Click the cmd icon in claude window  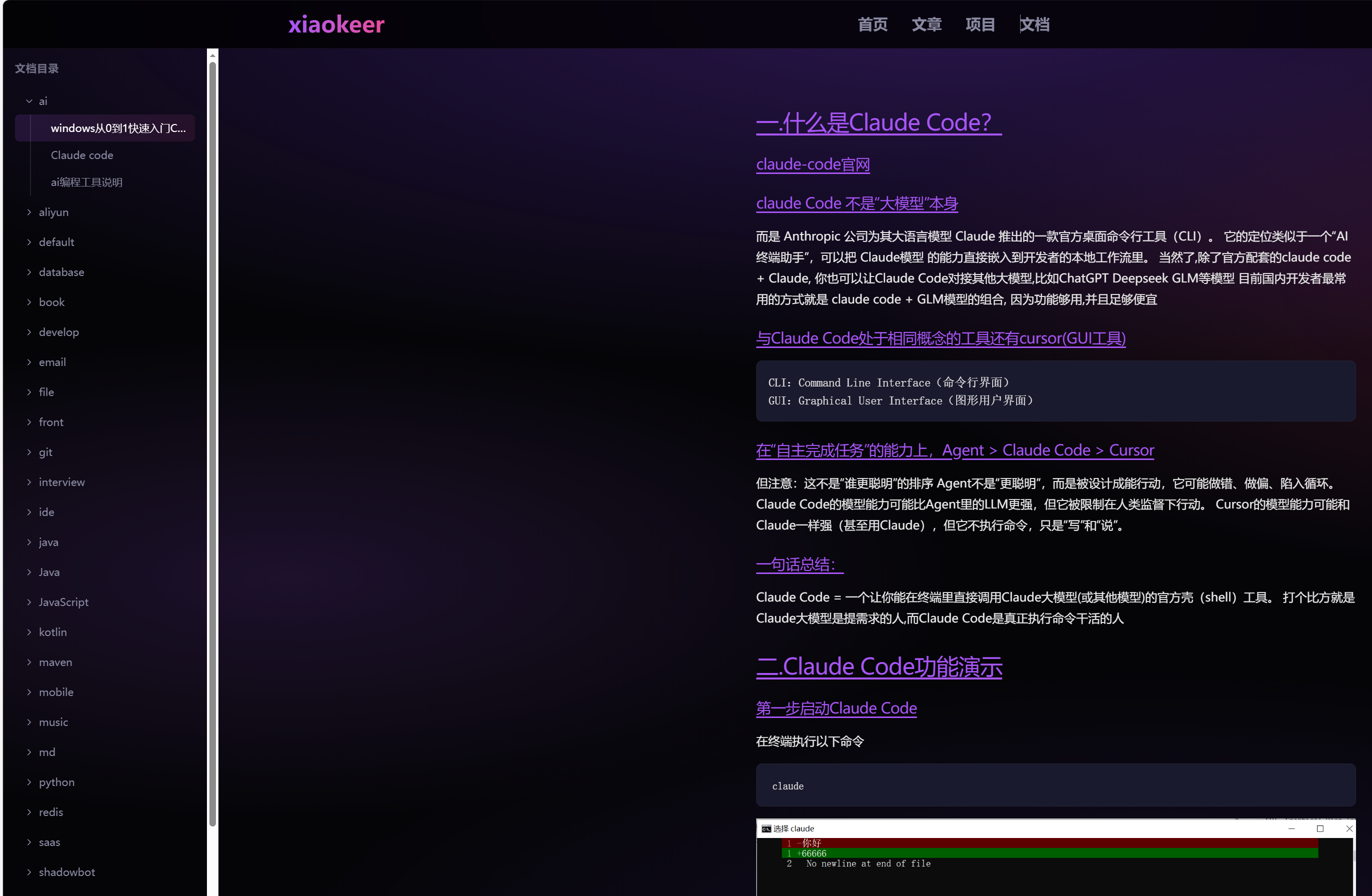click(766, 828)
